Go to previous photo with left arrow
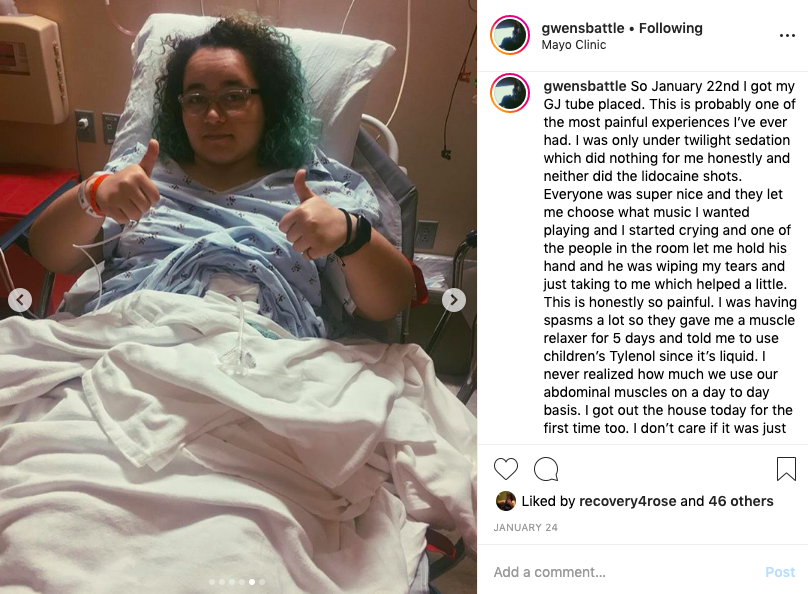Screen dimensions: 808x594 coord(20,300)
